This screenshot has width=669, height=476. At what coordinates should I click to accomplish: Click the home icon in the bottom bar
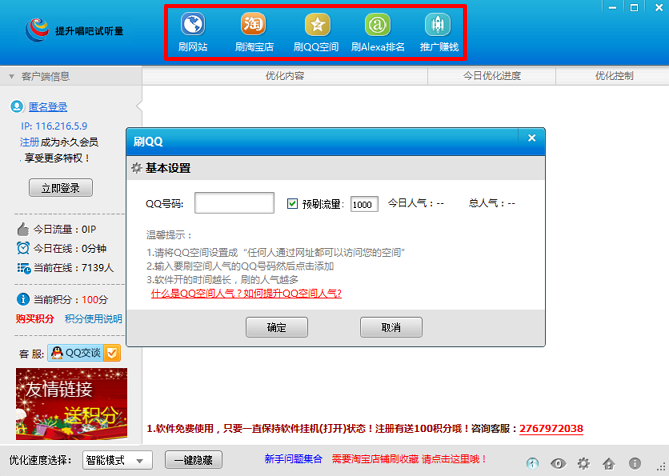(609, 463)
